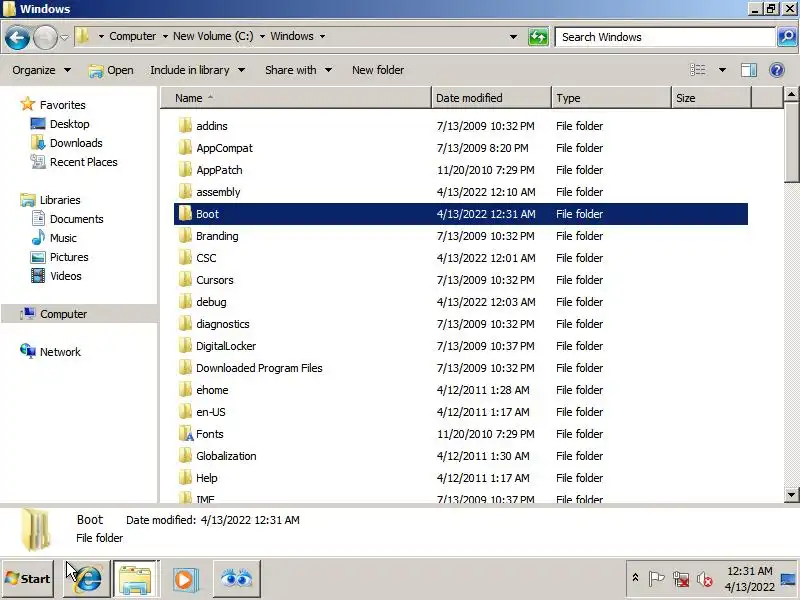
Task: Select the diagnostics folder icon
Action: coord(185,323)
